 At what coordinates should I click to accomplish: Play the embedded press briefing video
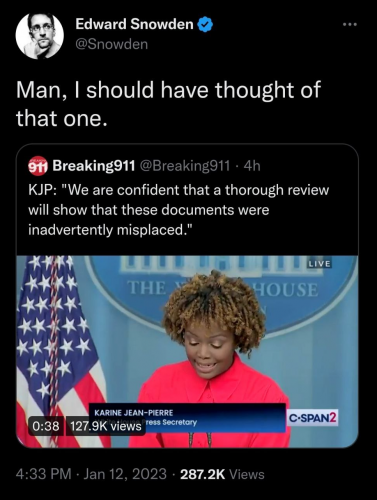point(187,351)
